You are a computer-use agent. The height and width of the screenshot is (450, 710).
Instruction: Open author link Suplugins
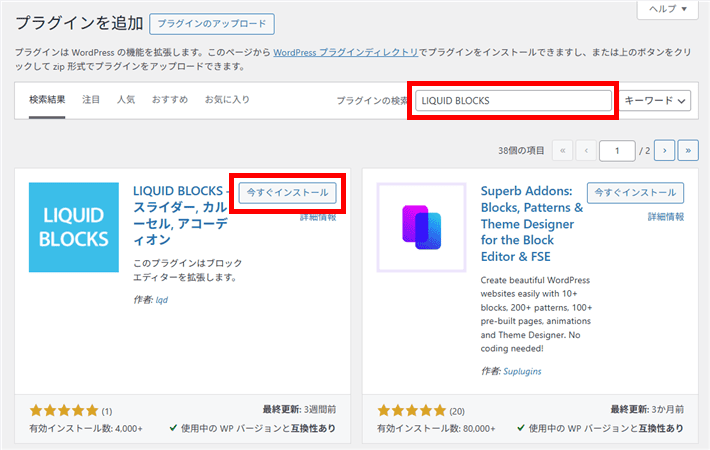coord(522,371)
